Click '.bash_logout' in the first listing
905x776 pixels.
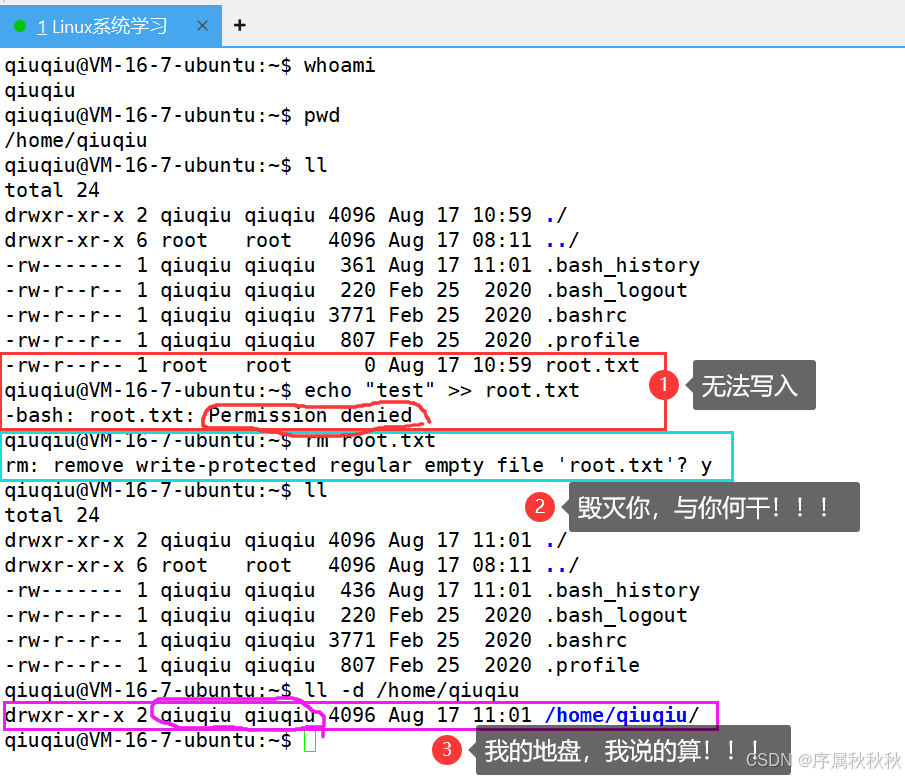(616, 290)
